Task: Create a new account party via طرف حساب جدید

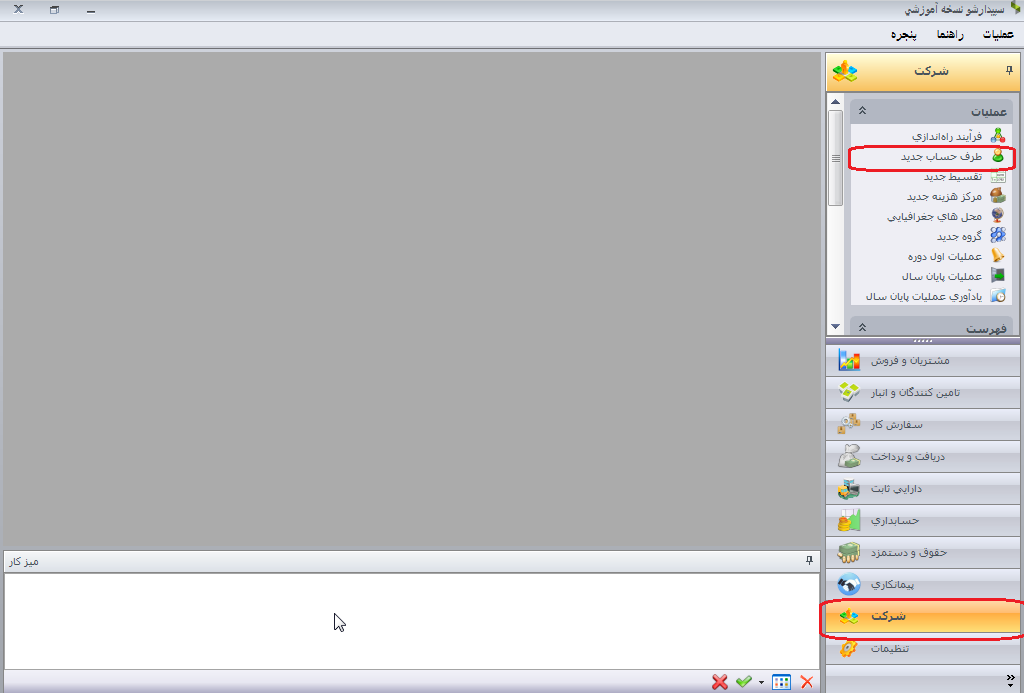Action: tap(953, 156)
